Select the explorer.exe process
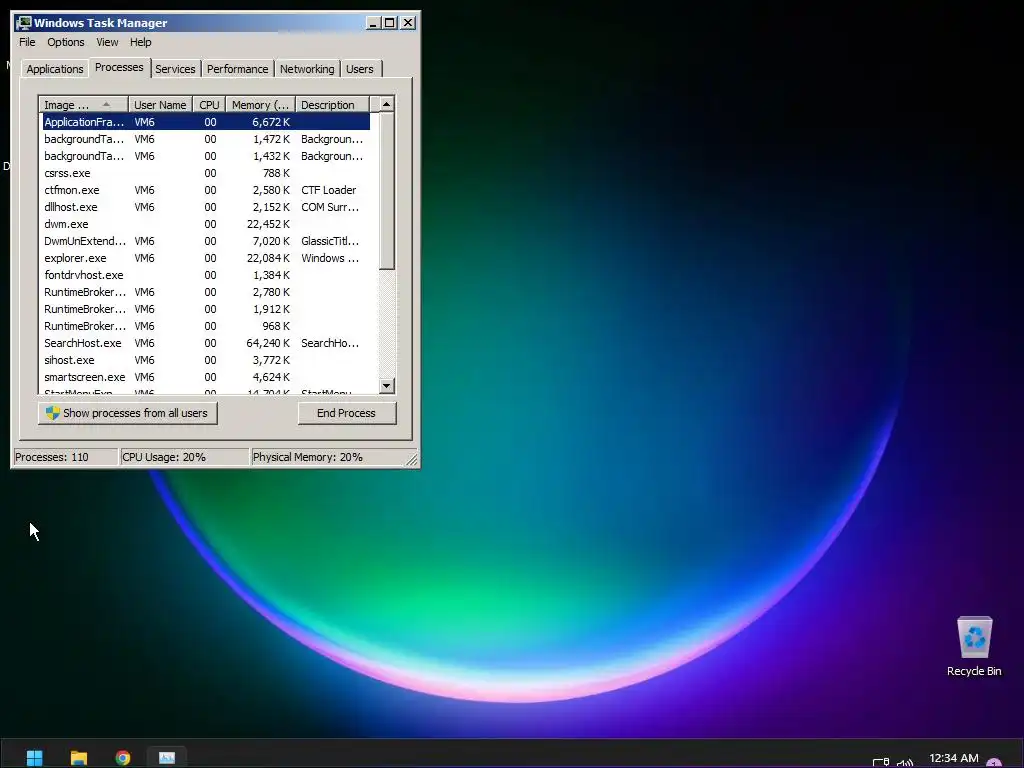This screenshot has width=1024, height=768. pyautogui.click(x=206, y=258)
